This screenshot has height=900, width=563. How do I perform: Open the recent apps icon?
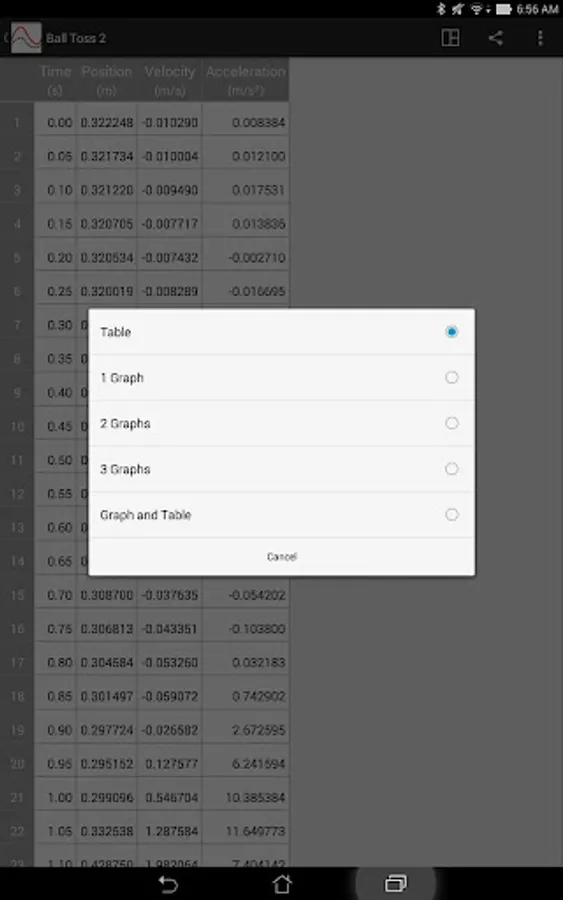tap(395, 883)
